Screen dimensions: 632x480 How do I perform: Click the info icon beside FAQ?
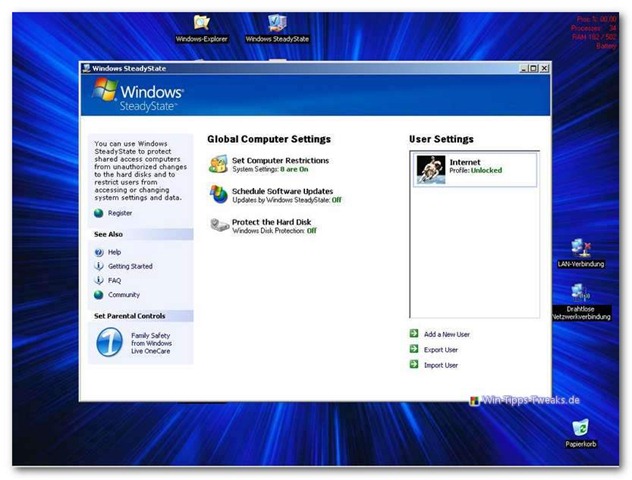[x=99, y=281]
